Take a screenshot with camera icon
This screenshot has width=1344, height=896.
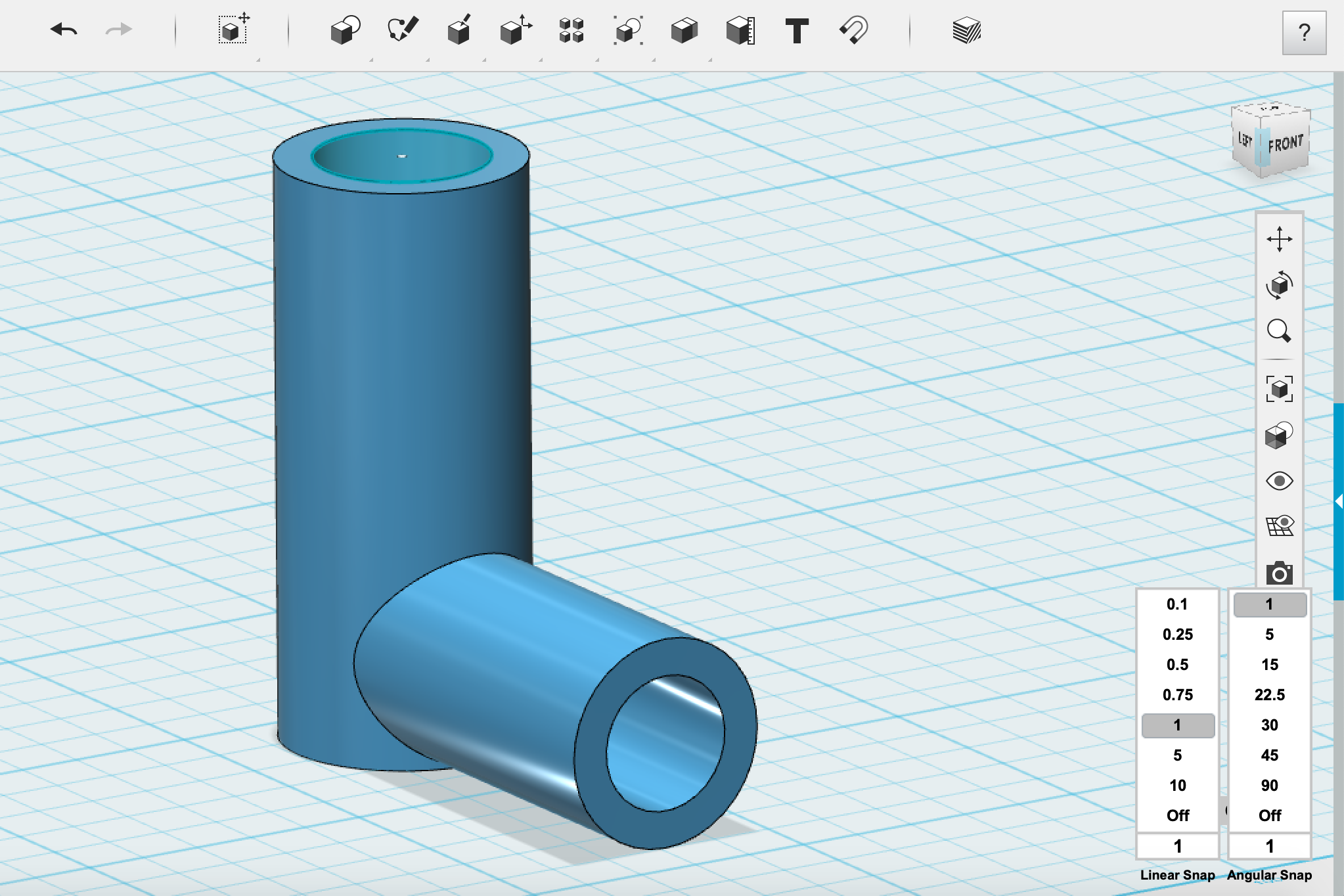pyautogui.click(x=1279, y=573)
